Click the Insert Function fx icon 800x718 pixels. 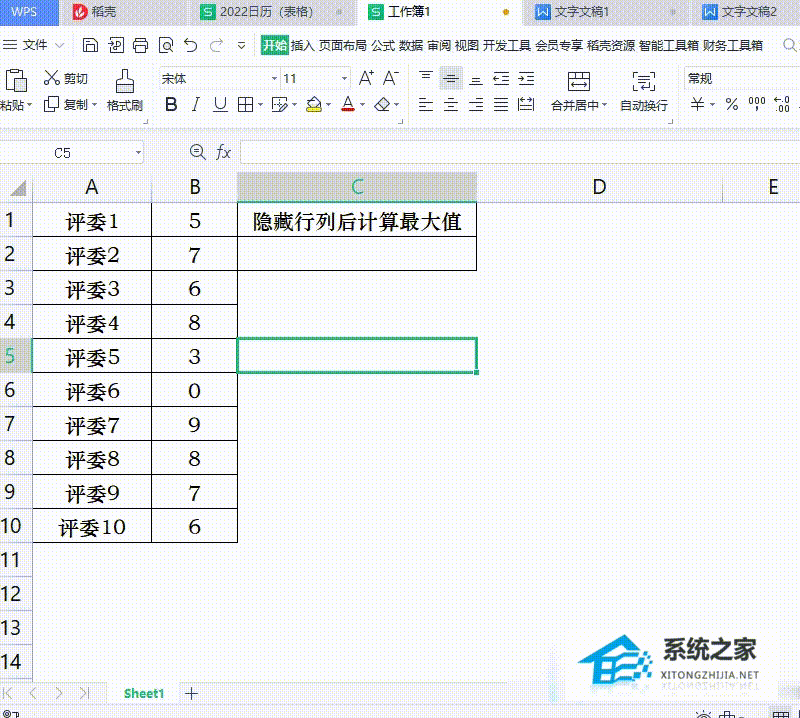(224, 152)
